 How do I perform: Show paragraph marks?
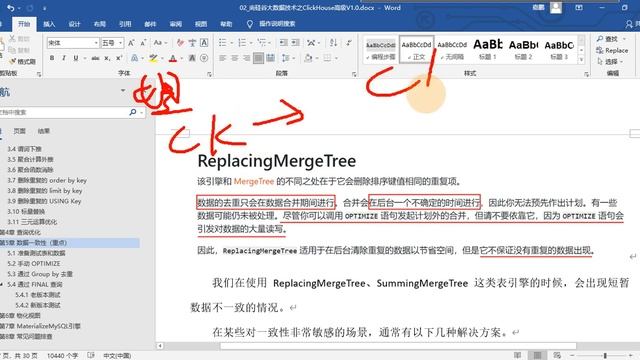pyautogui.click(x=349, y=43)
